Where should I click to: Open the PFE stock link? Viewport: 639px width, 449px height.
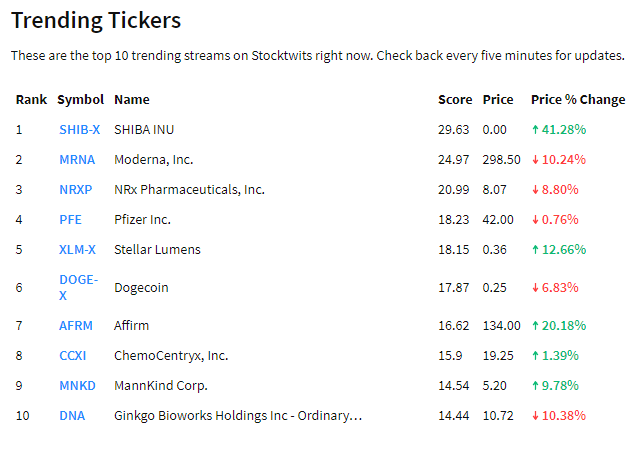[70, 220]
